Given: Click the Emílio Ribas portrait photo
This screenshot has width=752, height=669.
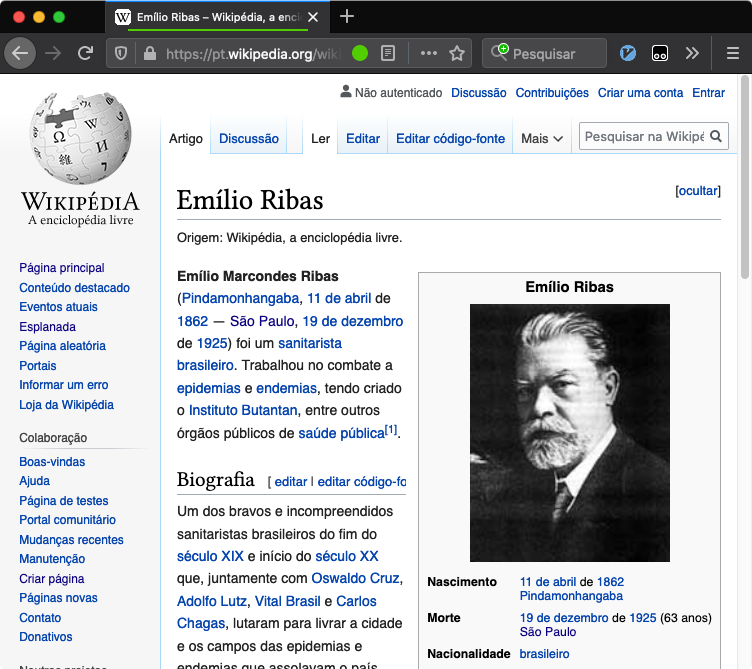Looking at the screenshot, I should click(570, 433).
